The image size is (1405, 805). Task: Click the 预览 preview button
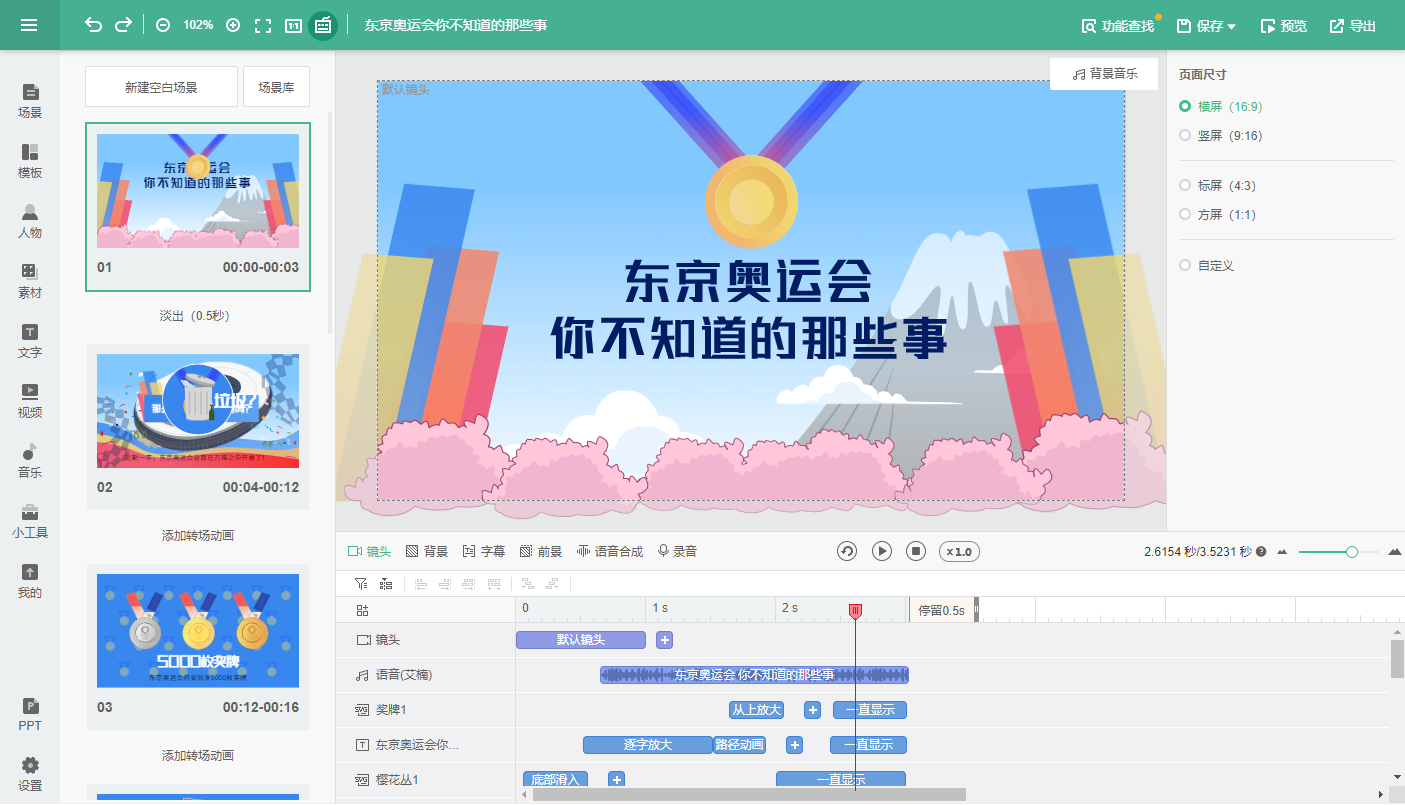click(1283, 26)
